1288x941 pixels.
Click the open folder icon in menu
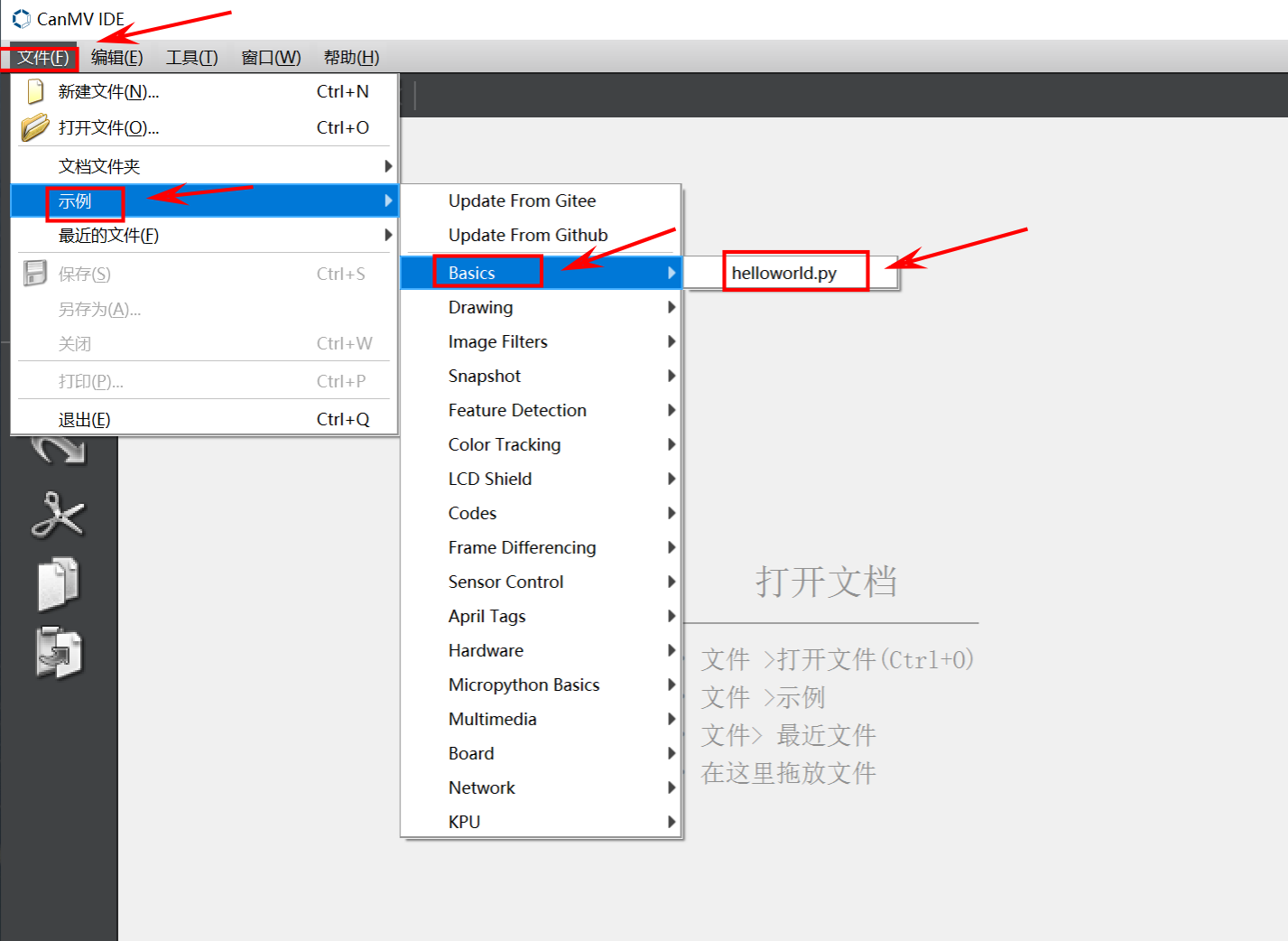tap(35, 127)
